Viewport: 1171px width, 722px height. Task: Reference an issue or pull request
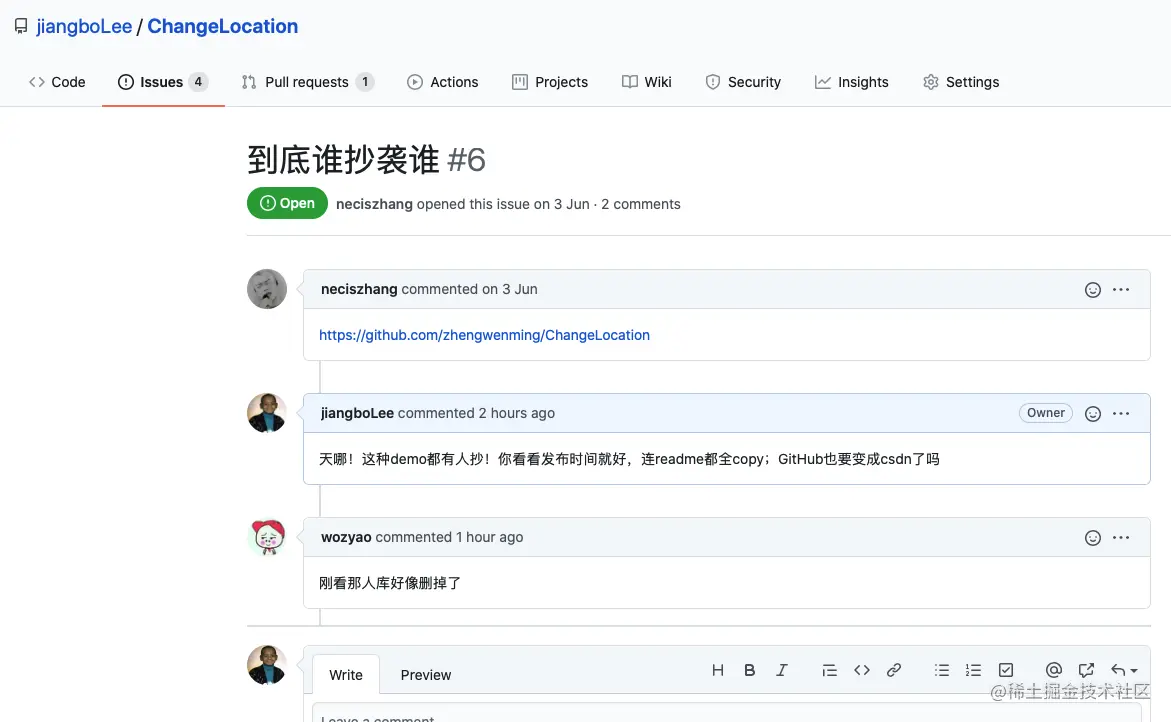click(x=1086, y=670)
